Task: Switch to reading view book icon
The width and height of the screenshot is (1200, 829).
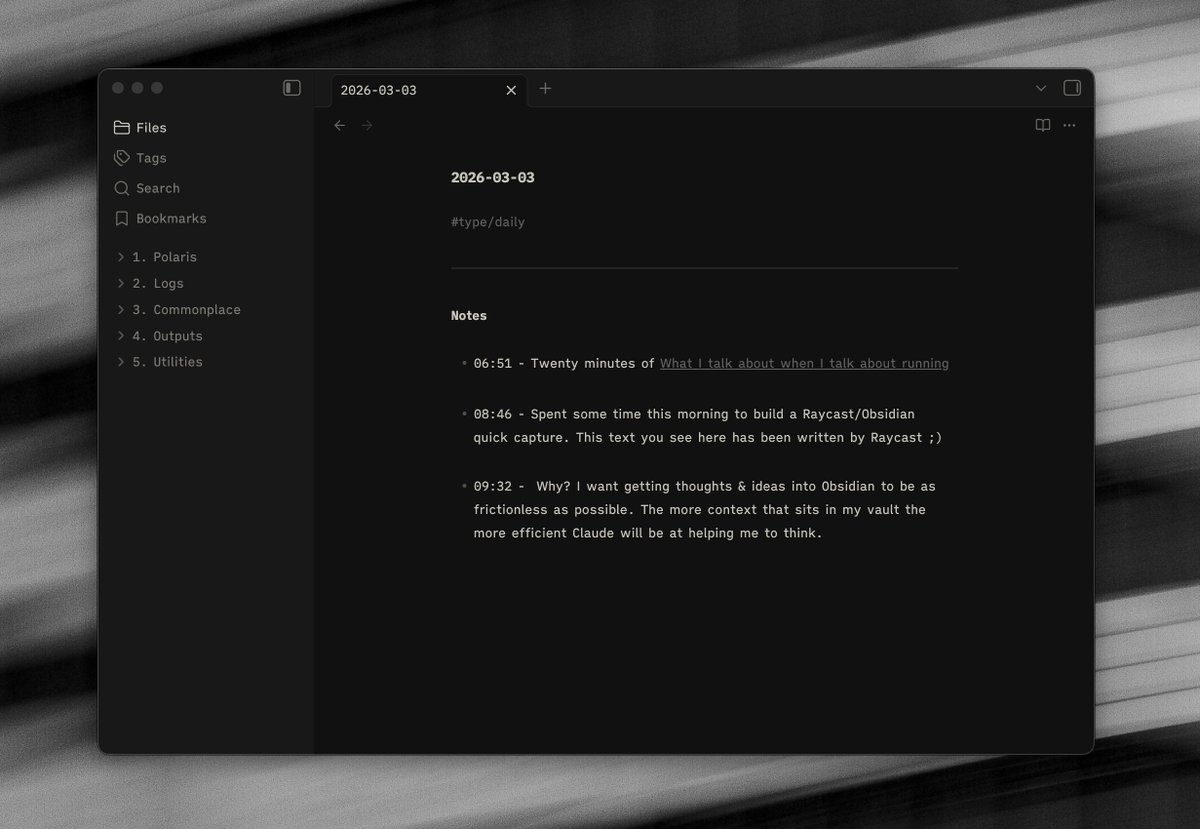Action: (1043, 125)
